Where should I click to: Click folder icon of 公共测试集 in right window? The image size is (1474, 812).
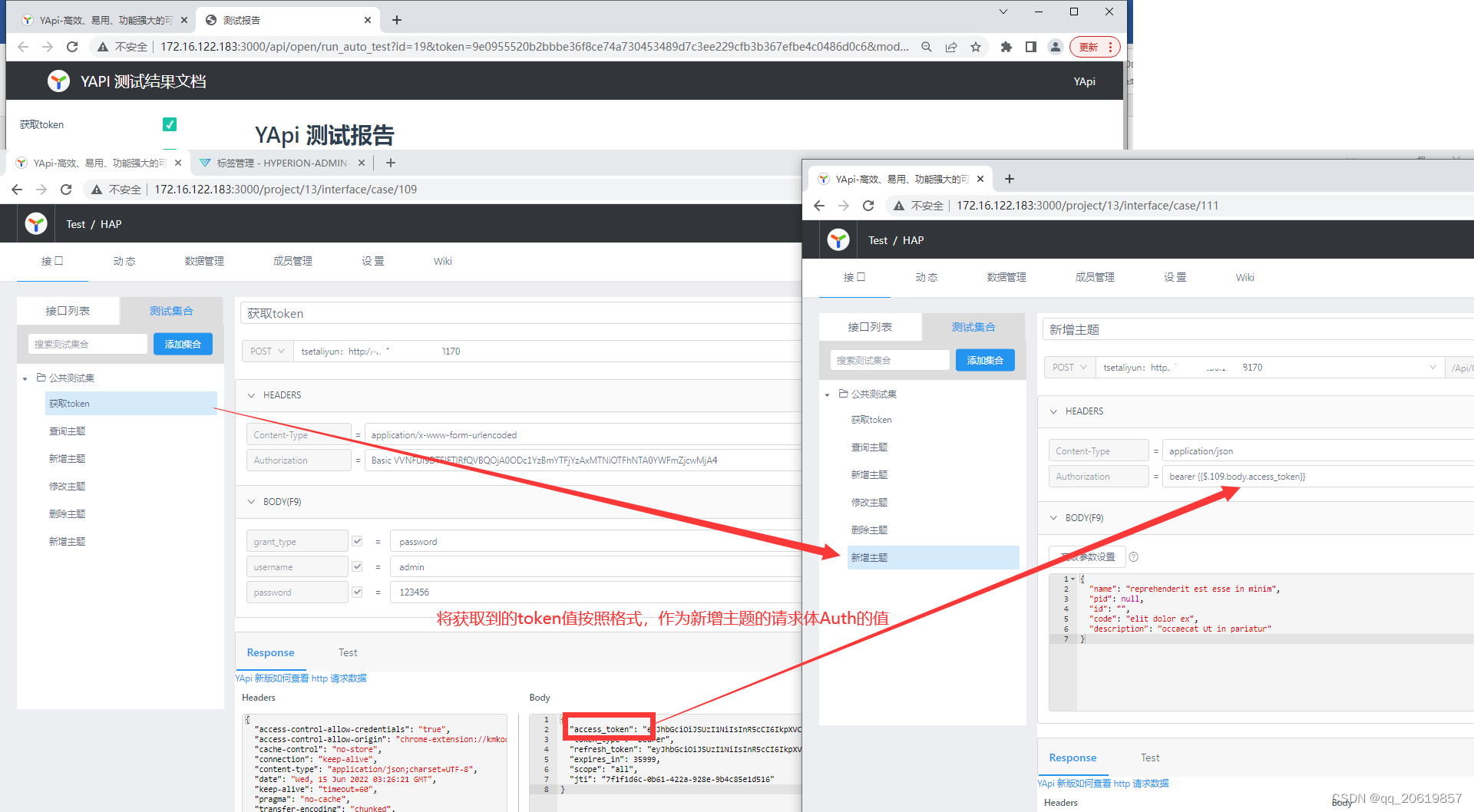tap(844, 394)
